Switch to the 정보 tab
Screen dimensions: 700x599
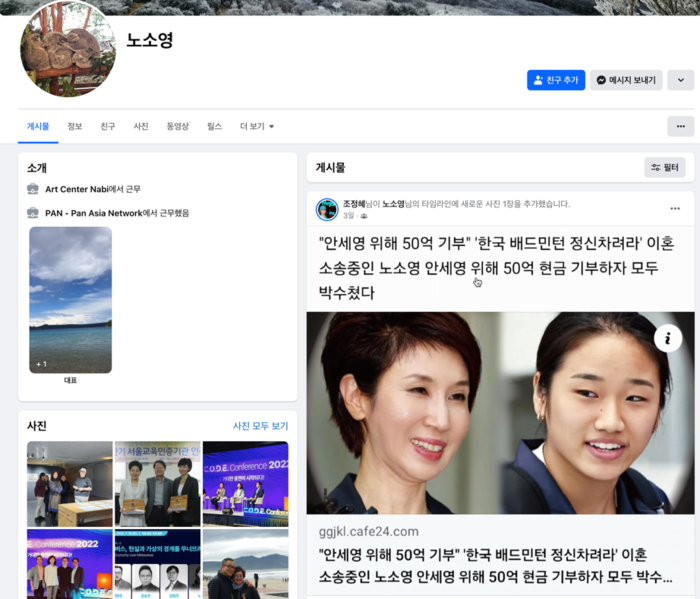pos(75,127)
